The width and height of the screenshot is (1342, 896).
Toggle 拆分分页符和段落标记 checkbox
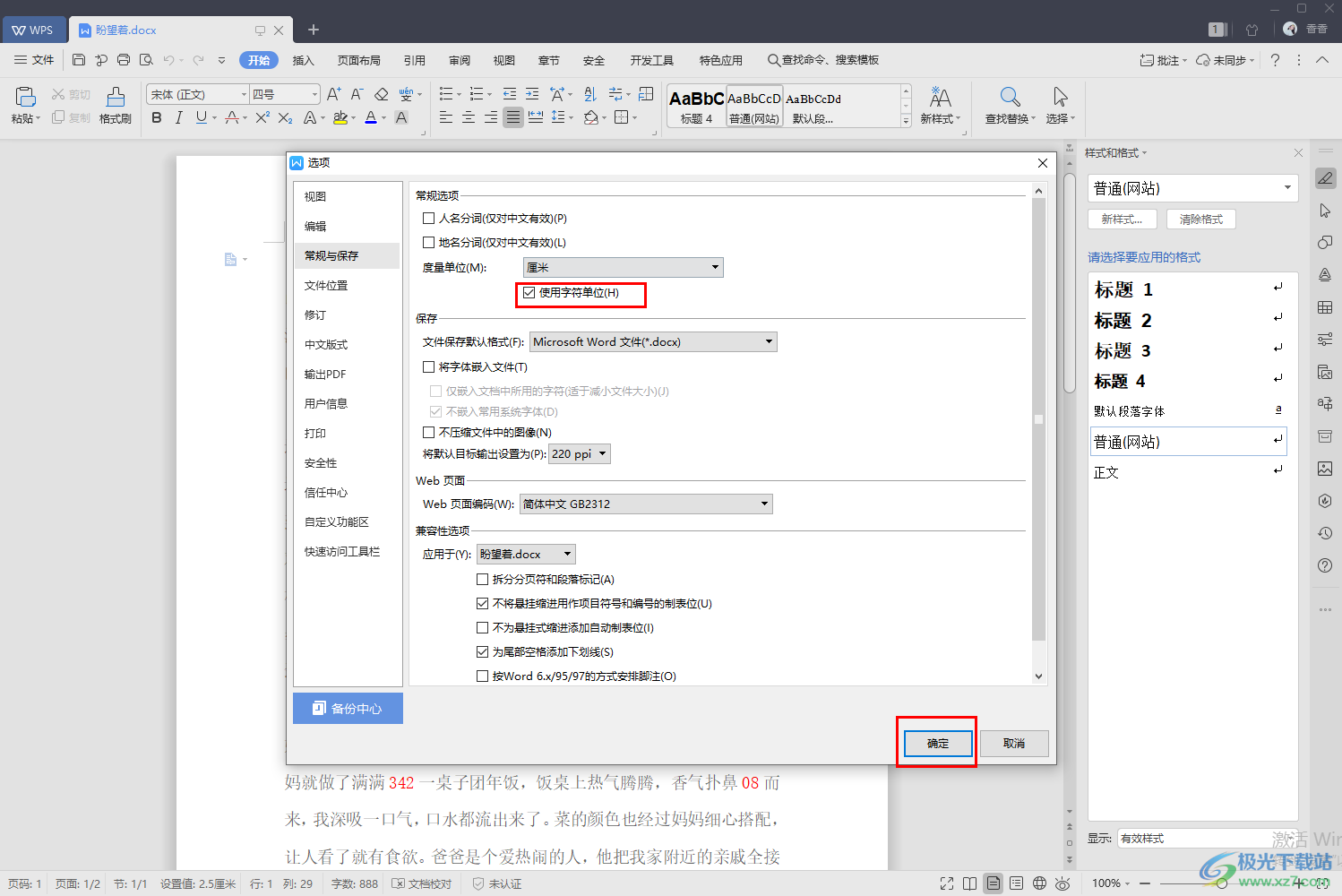coord(483,579)
